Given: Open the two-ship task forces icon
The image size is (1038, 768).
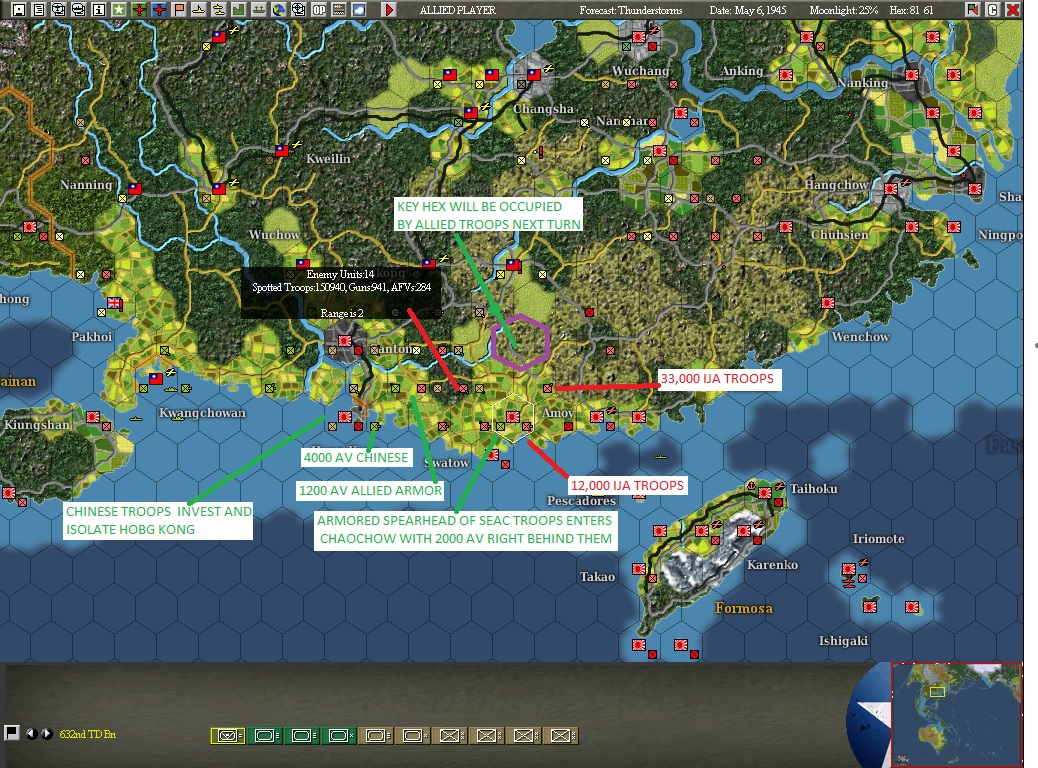Looking at the screenshot, I should tap(218, 9).
